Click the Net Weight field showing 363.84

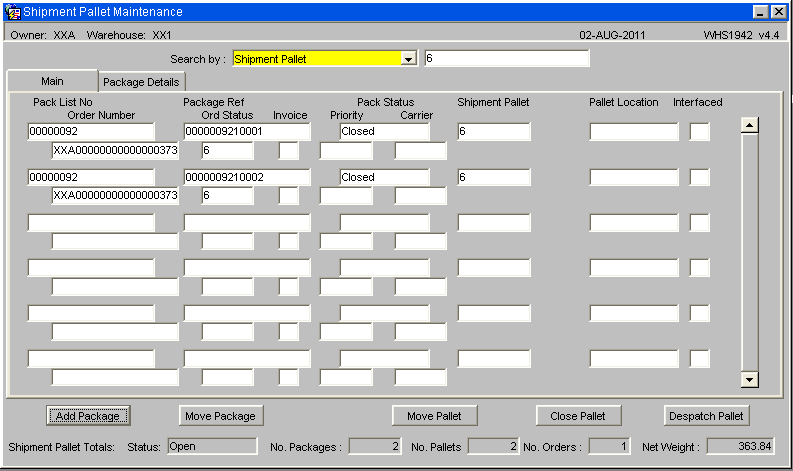click(740, 446)
